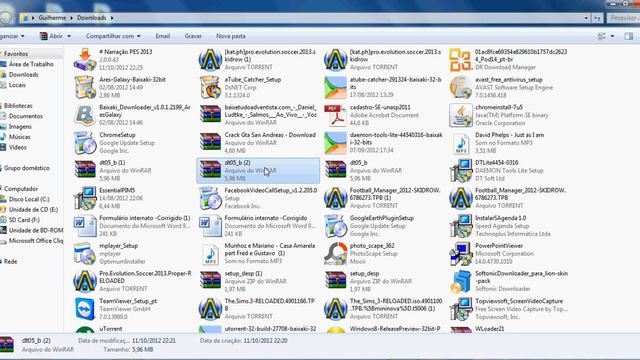Select the TeamViewer_Setup_pt icon
The width and height of the screenshot is (640, 360).
tap(85, 309)
